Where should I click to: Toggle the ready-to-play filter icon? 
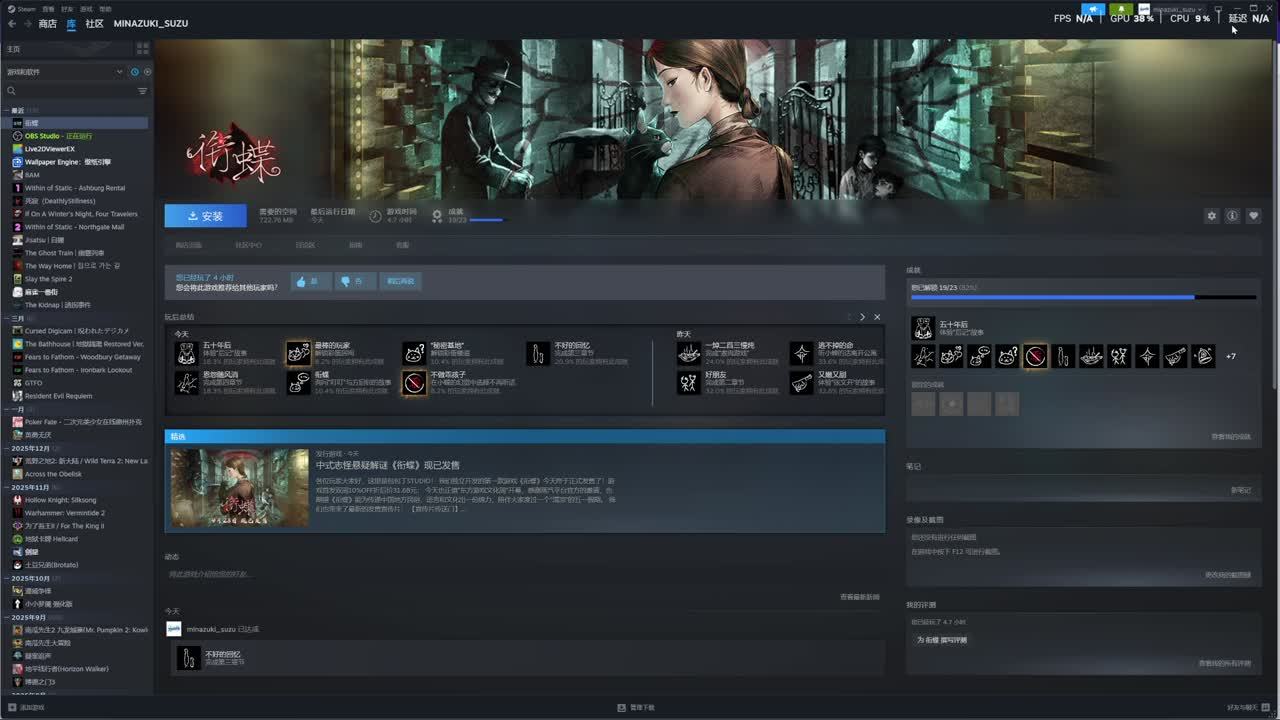point(148,72)
